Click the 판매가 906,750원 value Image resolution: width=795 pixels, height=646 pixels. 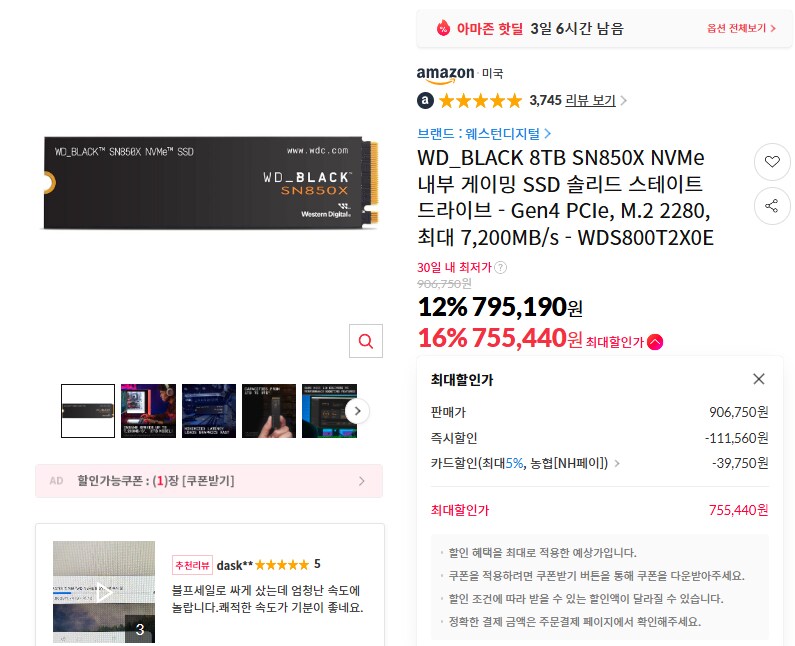click(x=739, y=412)
